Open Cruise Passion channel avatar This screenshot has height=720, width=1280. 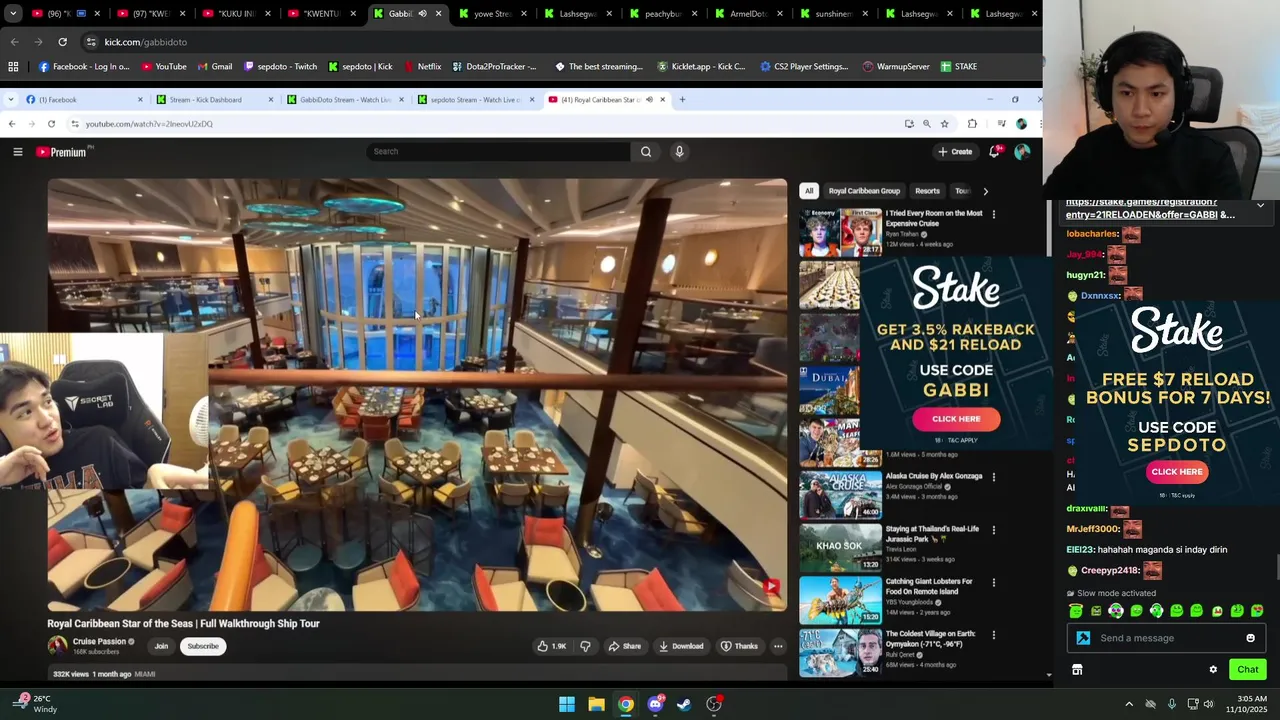tap(58, 646)
